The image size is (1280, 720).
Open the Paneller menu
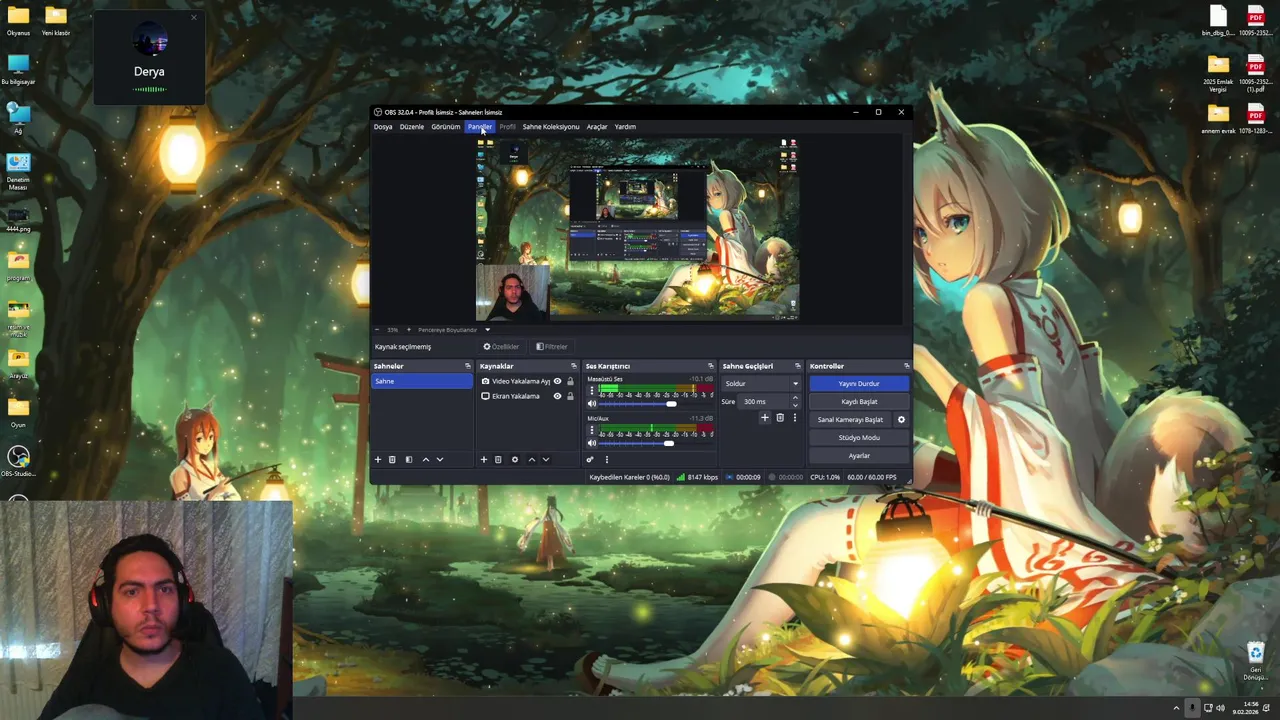[x=480, y=127]
